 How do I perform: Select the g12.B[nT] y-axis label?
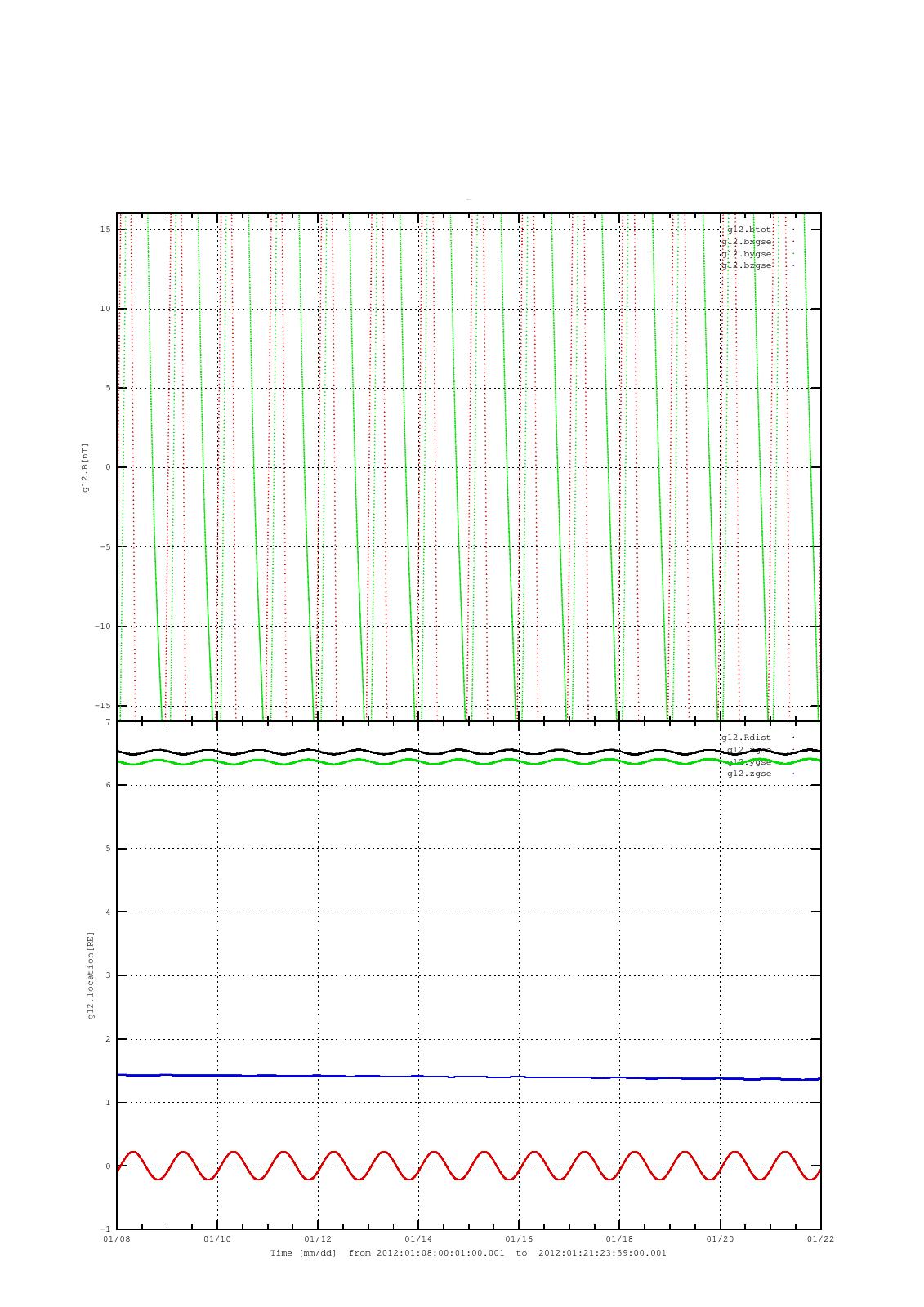85,467
